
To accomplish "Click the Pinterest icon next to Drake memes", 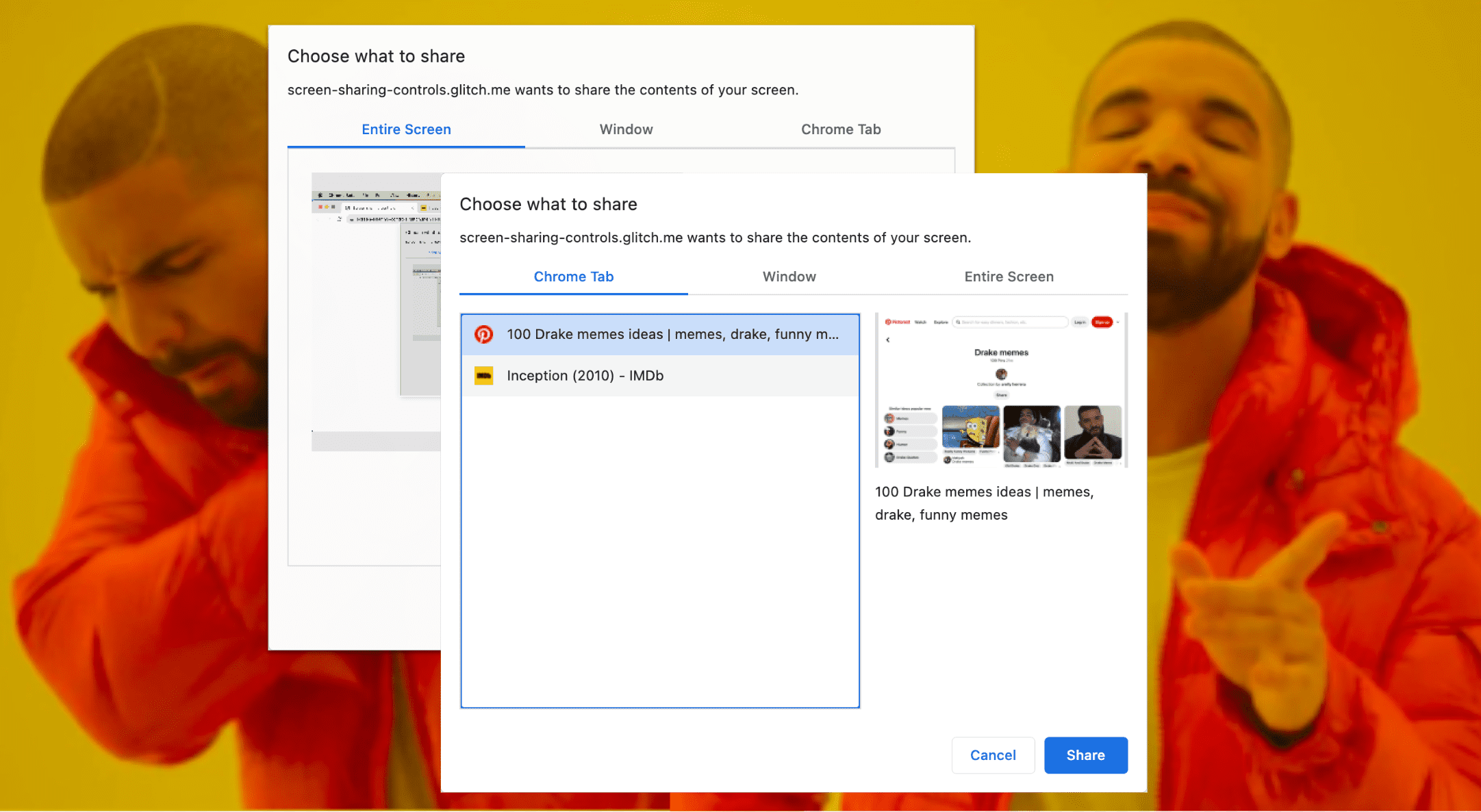I will tap(483, 334).
